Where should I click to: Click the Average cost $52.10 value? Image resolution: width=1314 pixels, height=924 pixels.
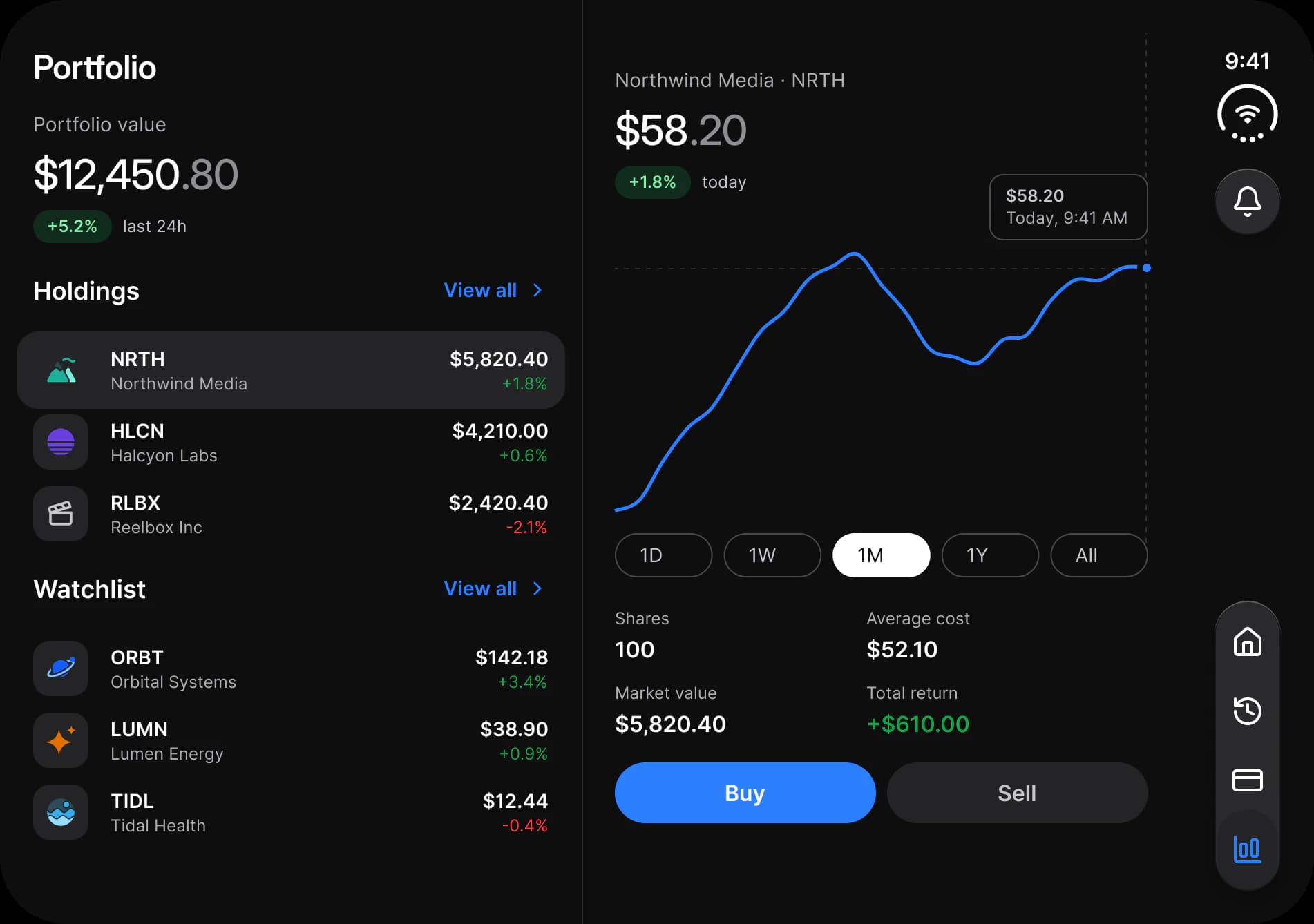click(x=902, y=649)
